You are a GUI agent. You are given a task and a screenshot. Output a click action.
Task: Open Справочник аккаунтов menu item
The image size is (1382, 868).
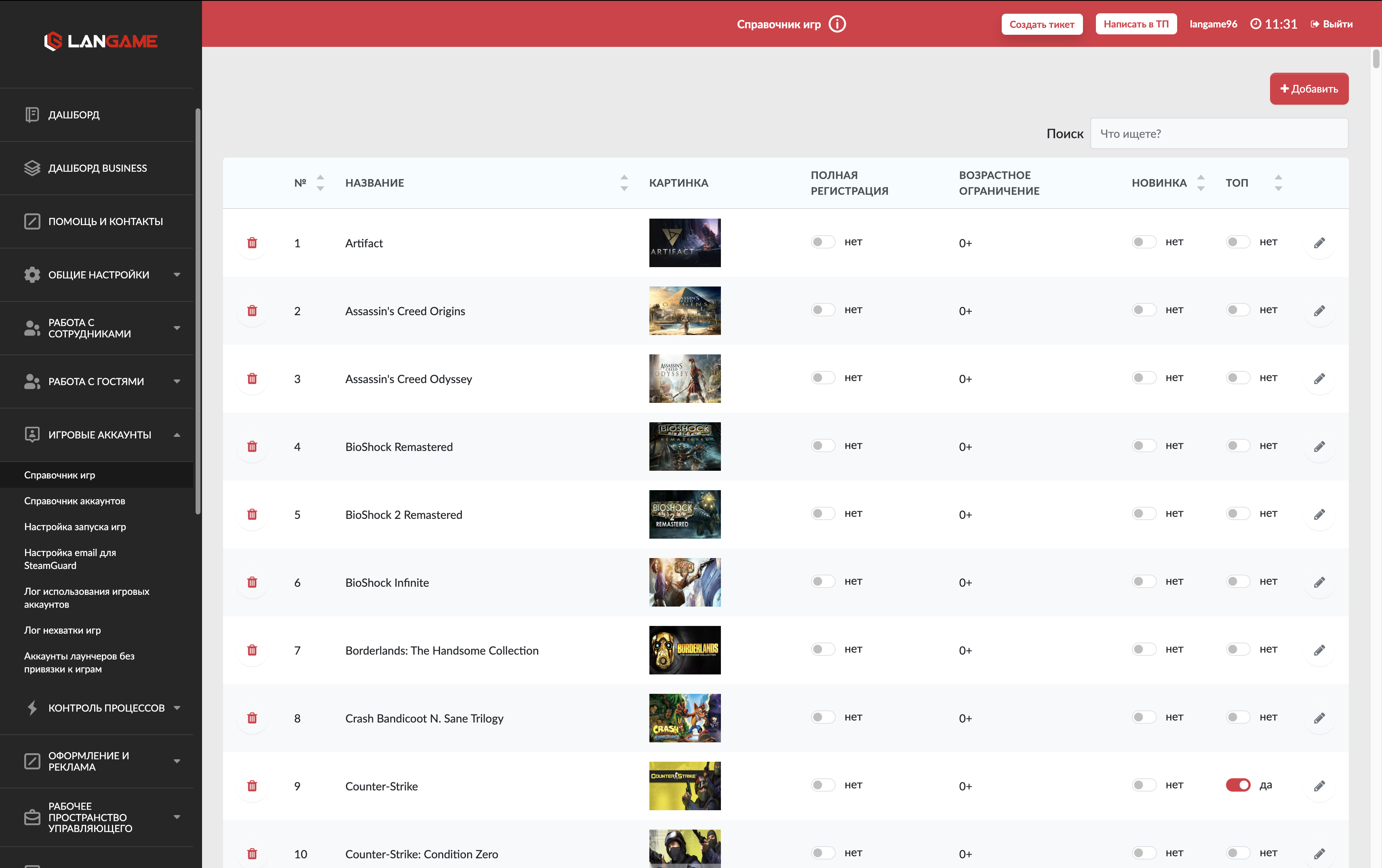click(75, 501)
